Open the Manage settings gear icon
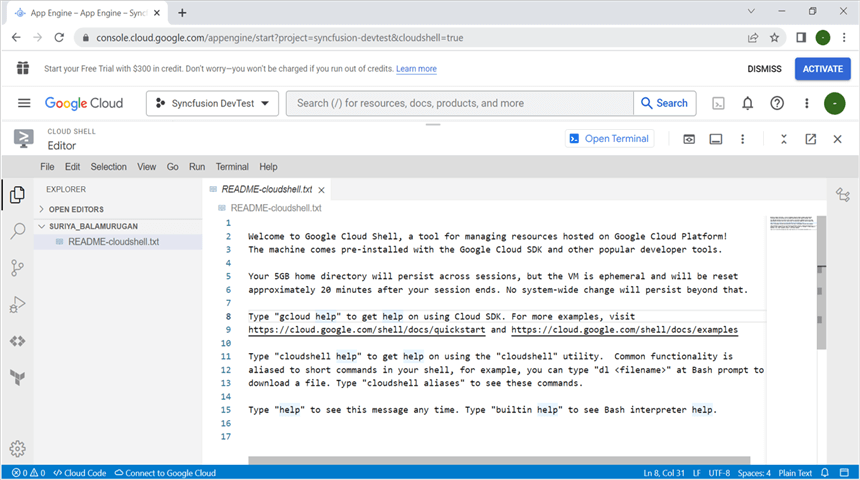This screenshot has width=860, height=480. click(x=17, y=449)
